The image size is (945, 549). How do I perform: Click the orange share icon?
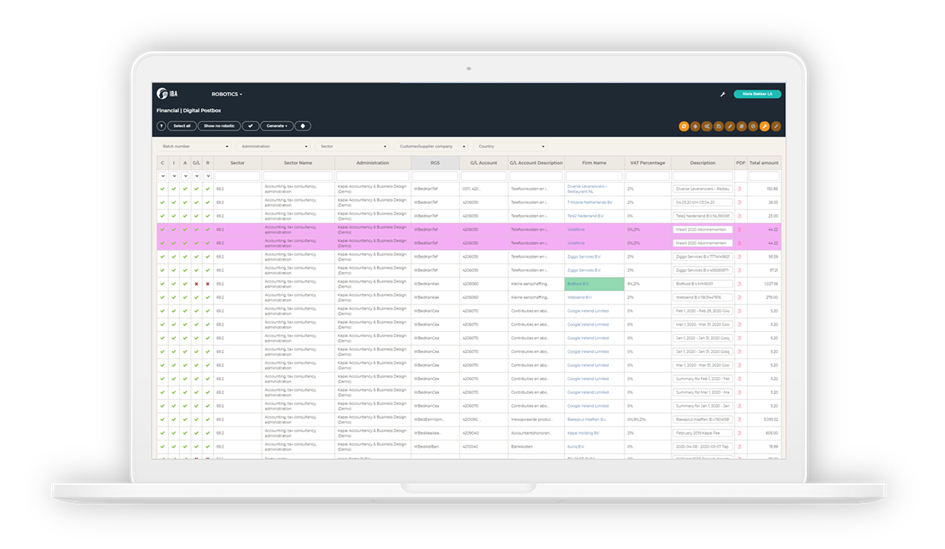point(707,126)
